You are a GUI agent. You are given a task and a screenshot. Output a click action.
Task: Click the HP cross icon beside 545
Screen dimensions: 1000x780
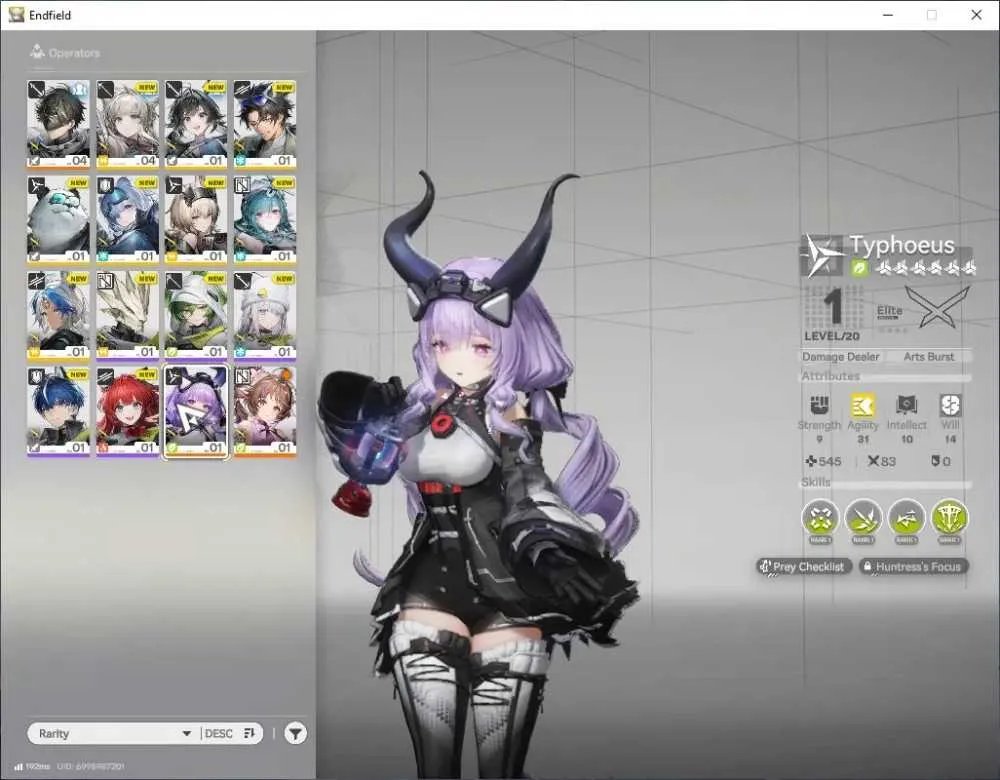point(811,460)
